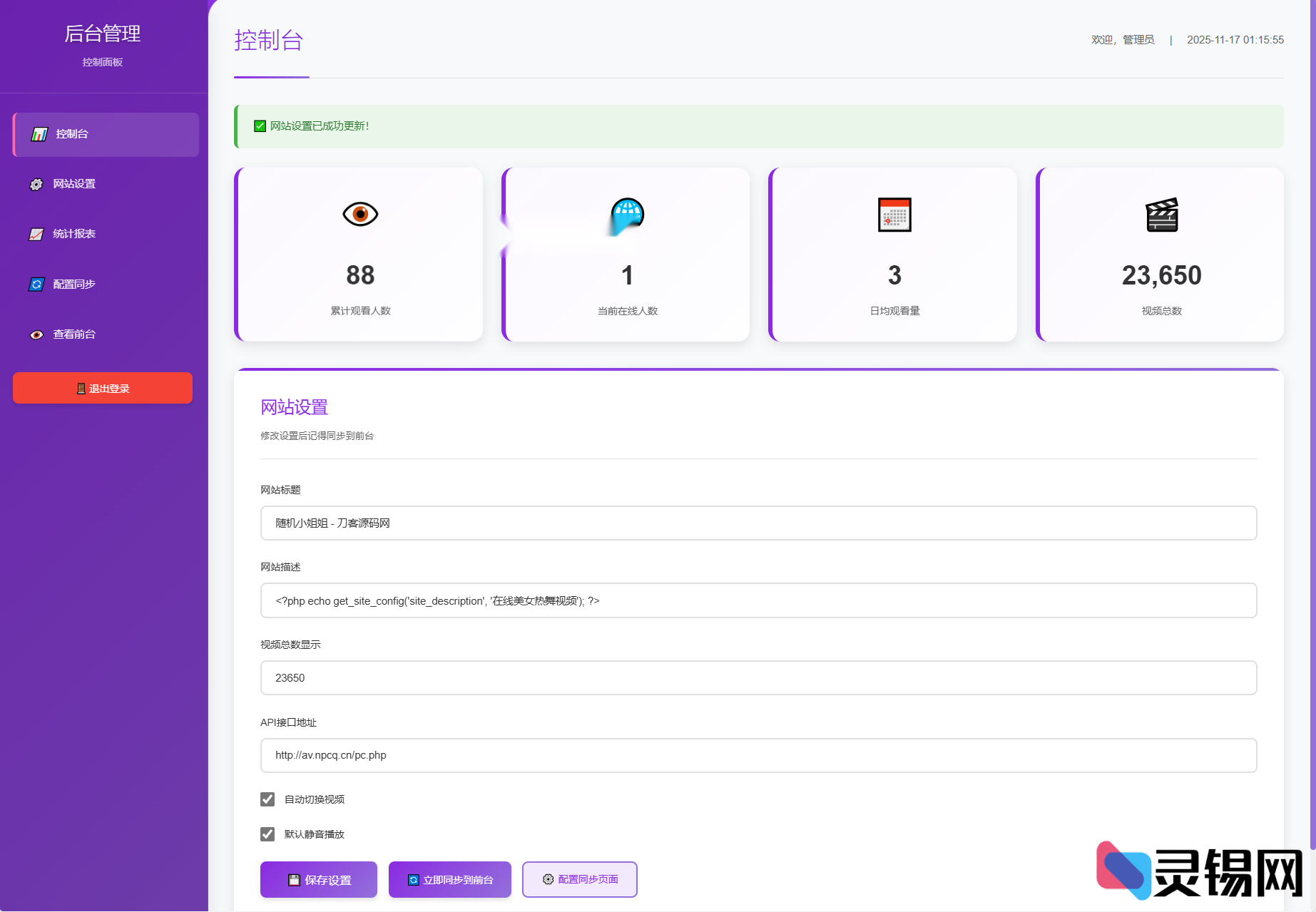Click the sync icon beside 配置同步

(36, 285)
